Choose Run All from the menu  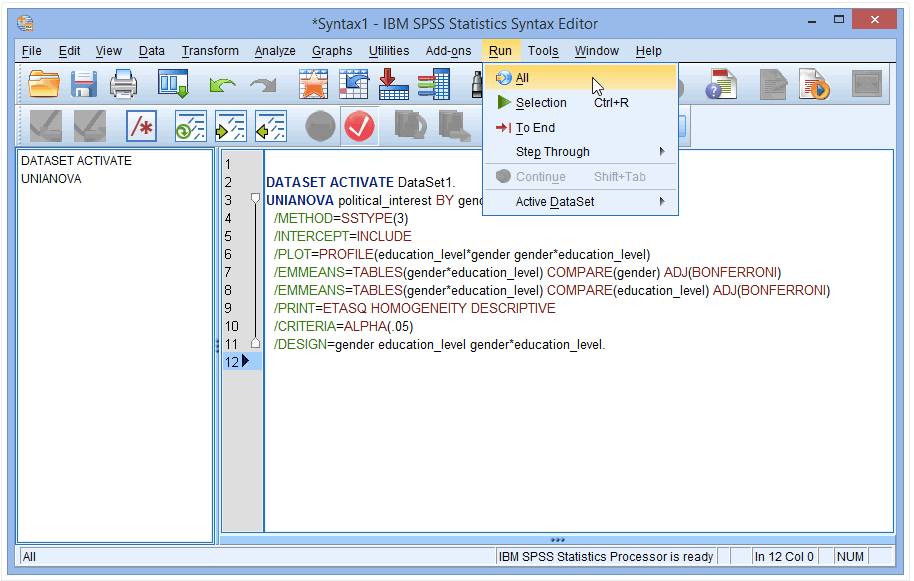pos(581,78)
